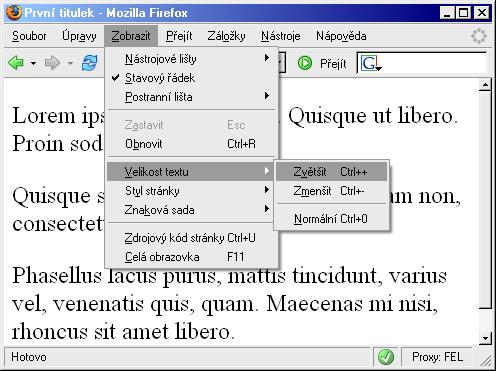Viewport: 496px width, 371px height.
Task: Expand the Nástrojové lišty submenu
Action: (x=191, y=59)
